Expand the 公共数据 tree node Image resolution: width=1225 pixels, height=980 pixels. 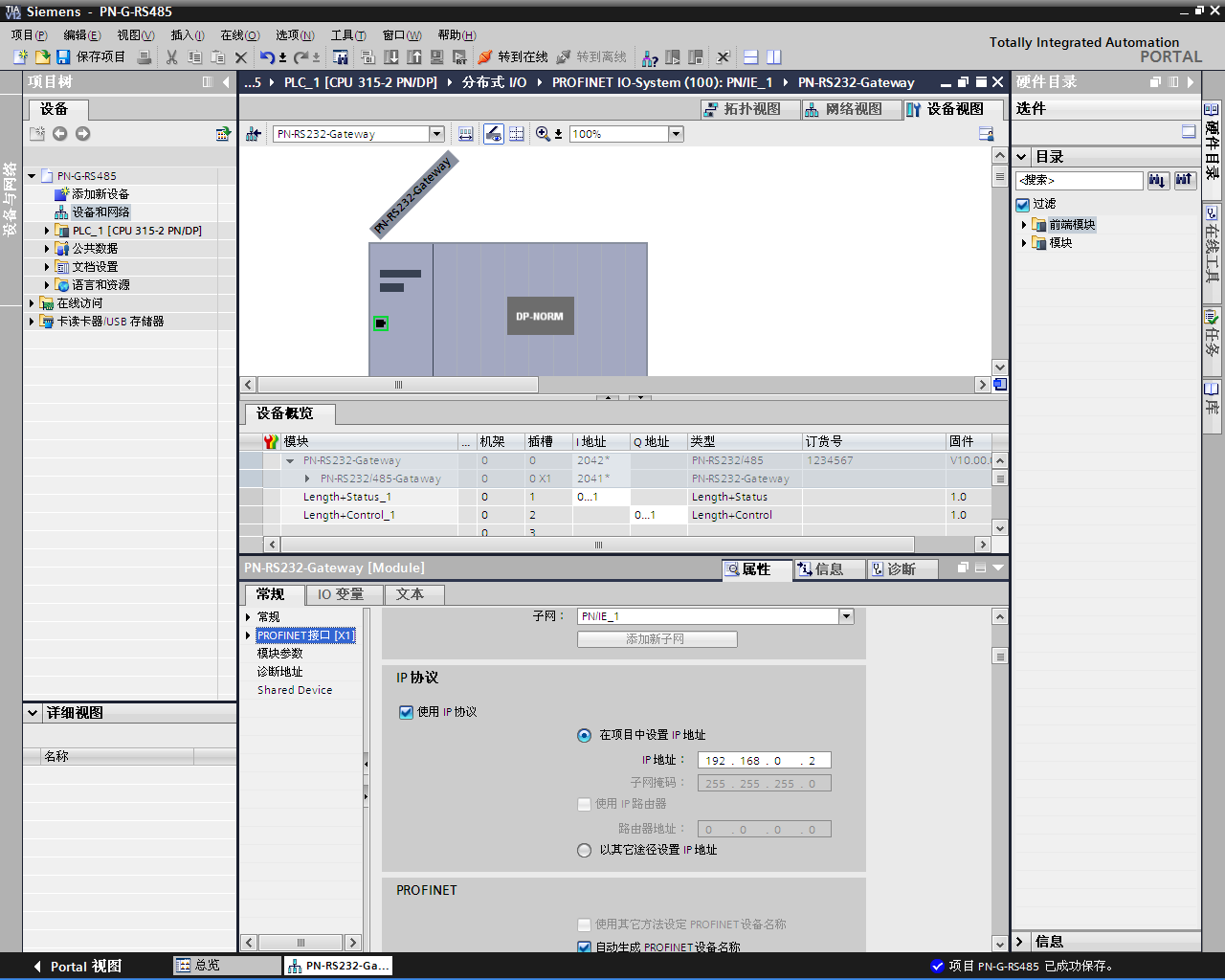pyautogui.click(x=47, y=249)
